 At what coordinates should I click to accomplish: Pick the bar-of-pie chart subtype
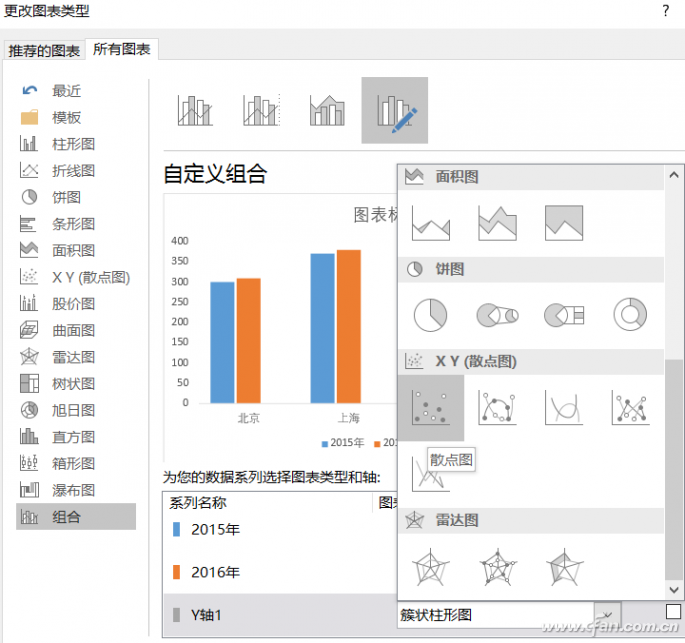click(x=564, y=315)
